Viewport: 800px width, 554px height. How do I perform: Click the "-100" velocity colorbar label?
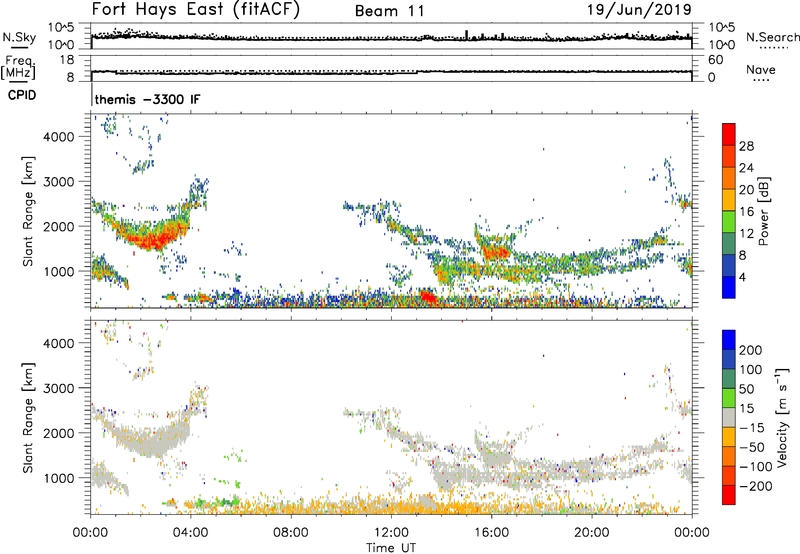(755, 466)
